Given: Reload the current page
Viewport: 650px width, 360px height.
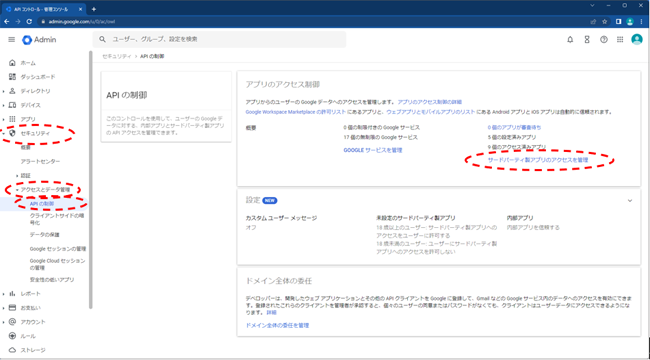Looking at the screenshot, I should pos(29,22).
